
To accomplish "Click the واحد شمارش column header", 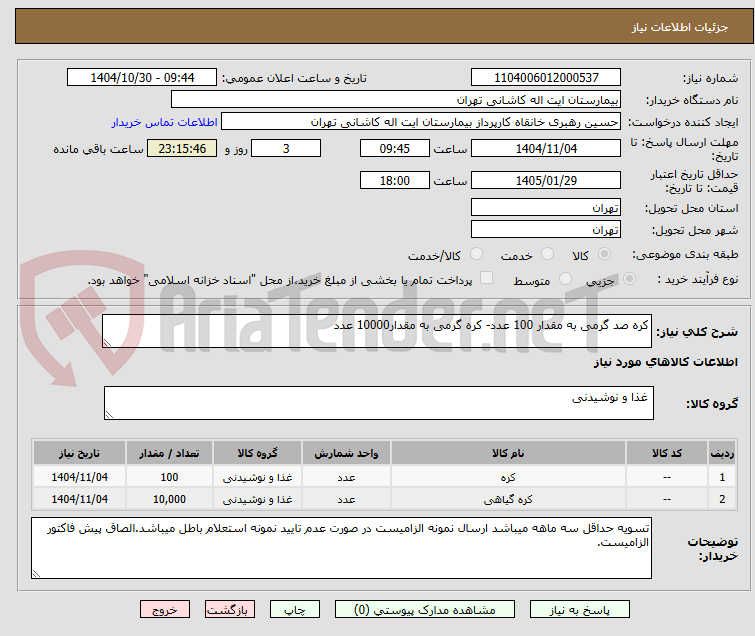I will pyautogui.click(x=346, y=453).
